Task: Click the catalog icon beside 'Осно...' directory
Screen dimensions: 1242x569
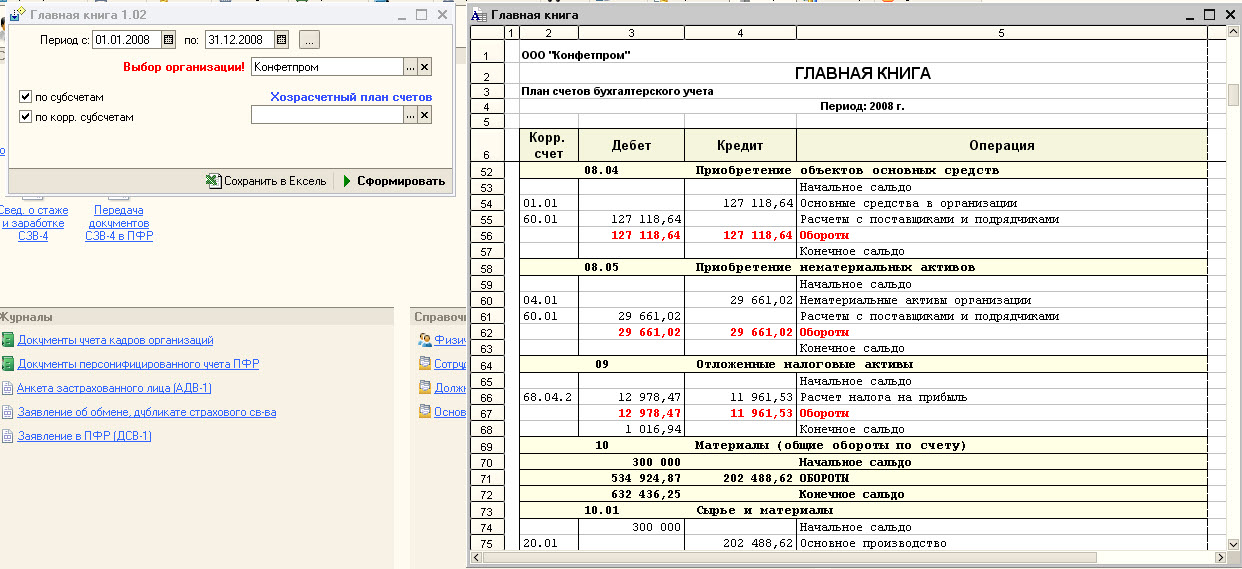Action: (425, 412)
